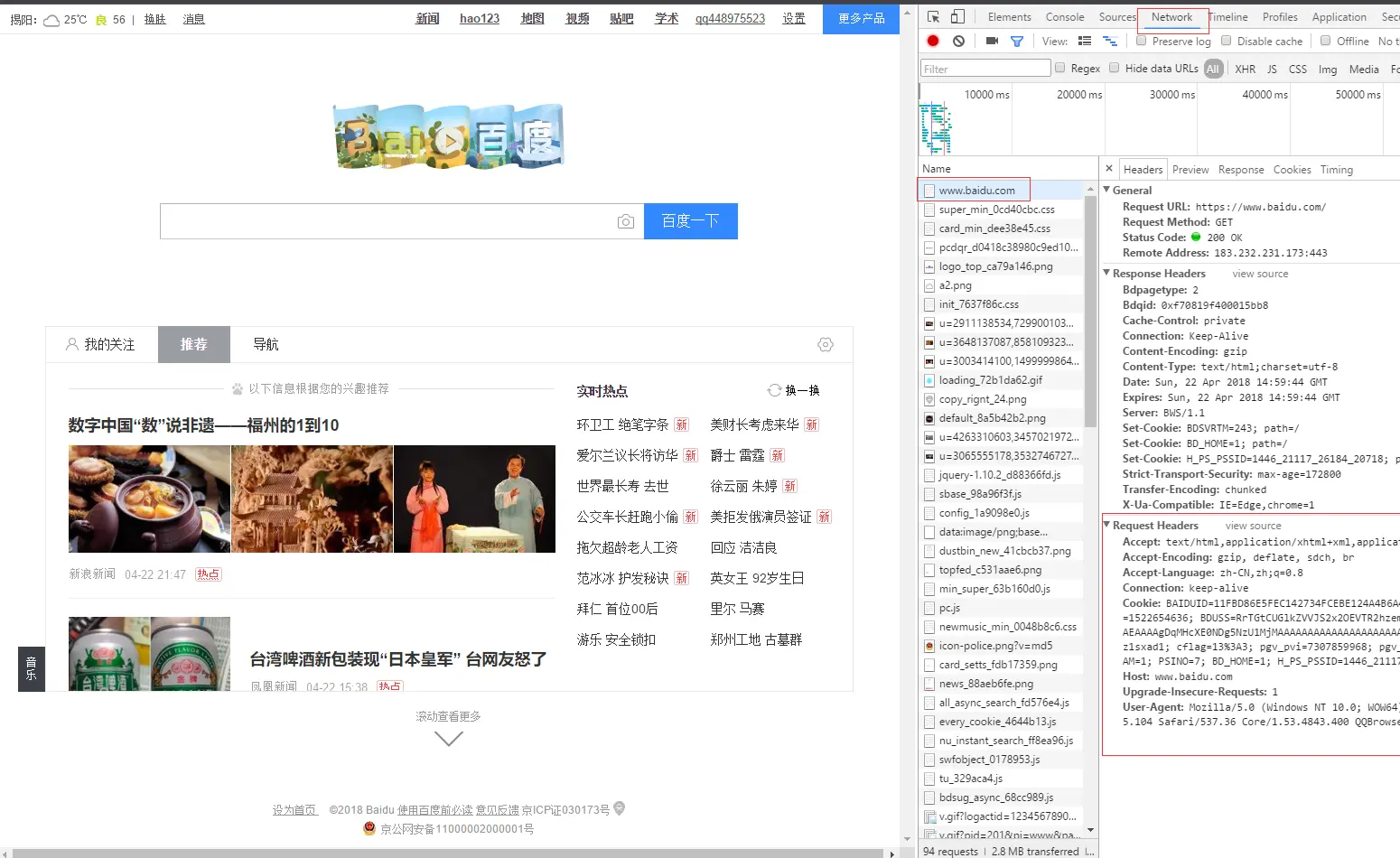The width and height of the screenshot is (1400, 858).
Task: Collapse the General section
Action: (x=1107, y=190)
